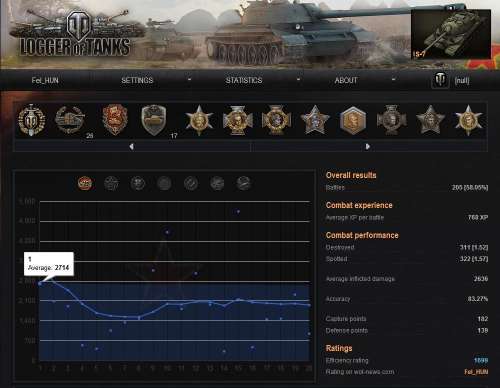Screen dimensions: 500x388
Task: Click the Combat performance heading
Action: coord(362,235)
